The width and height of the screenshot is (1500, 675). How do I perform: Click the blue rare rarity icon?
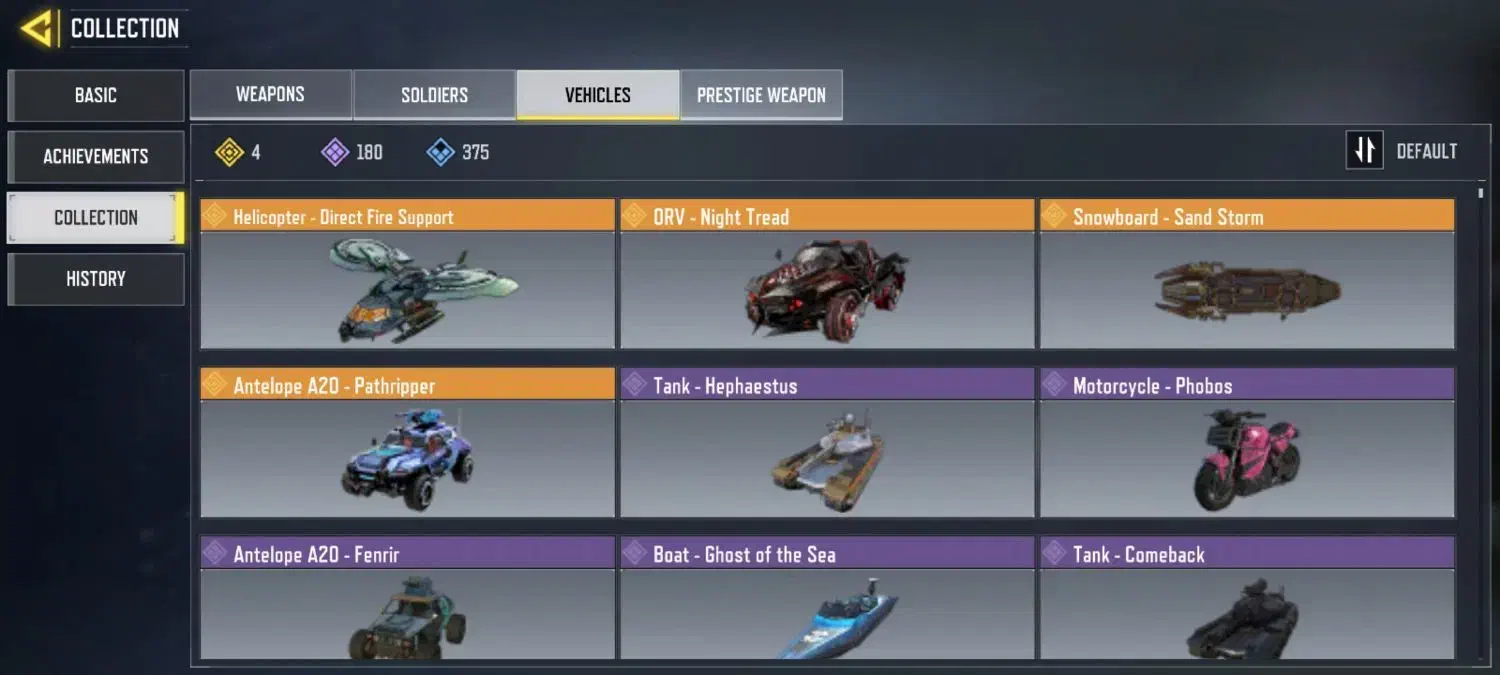click(440, 152)
